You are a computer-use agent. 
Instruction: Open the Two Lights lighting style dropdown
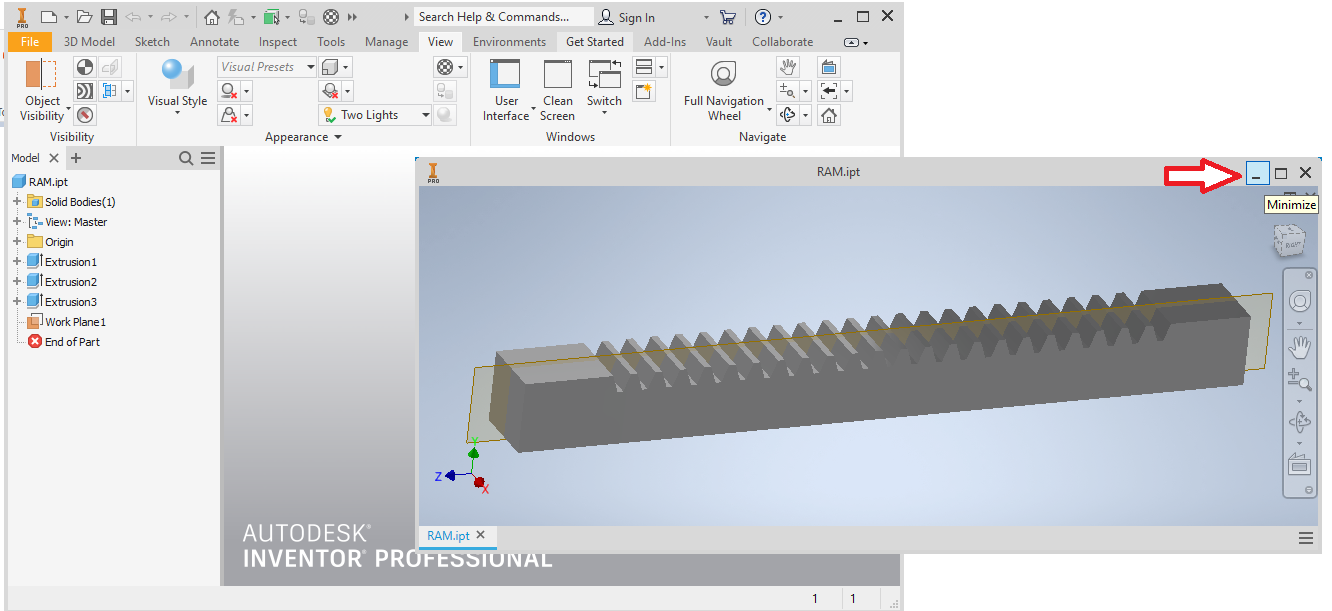click(376, 115)
